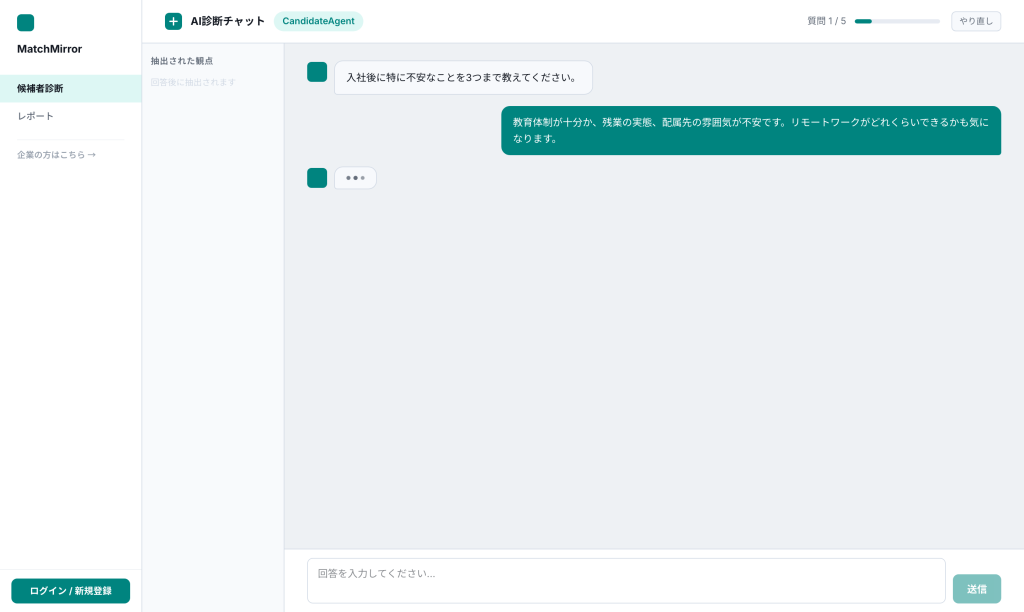Screen dimensions: 1024x612
Task: Click the MatchMirror logo icon
Action: (x=25, y=23)
